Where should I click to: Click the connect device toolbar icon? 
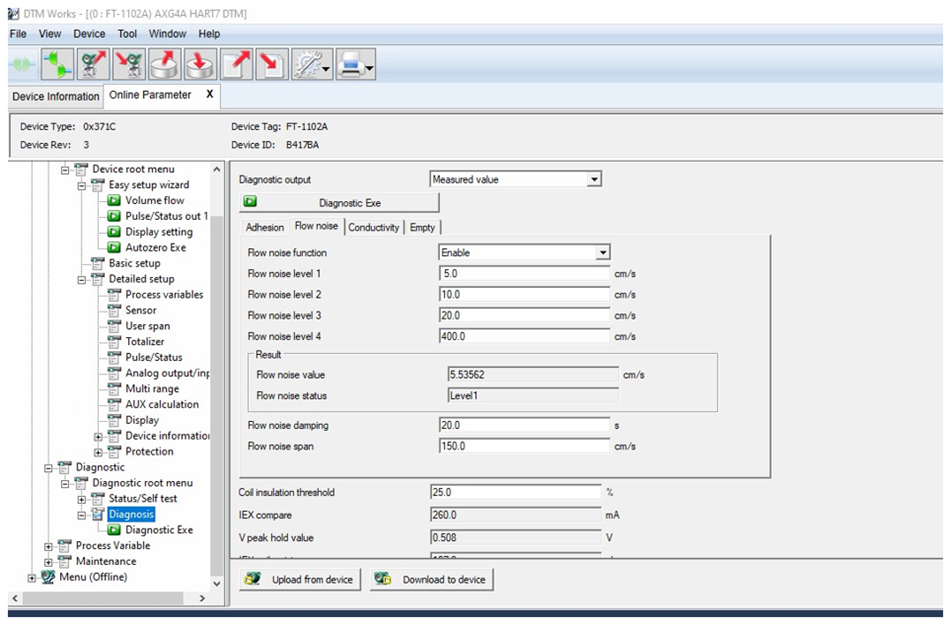pos(59,65)
